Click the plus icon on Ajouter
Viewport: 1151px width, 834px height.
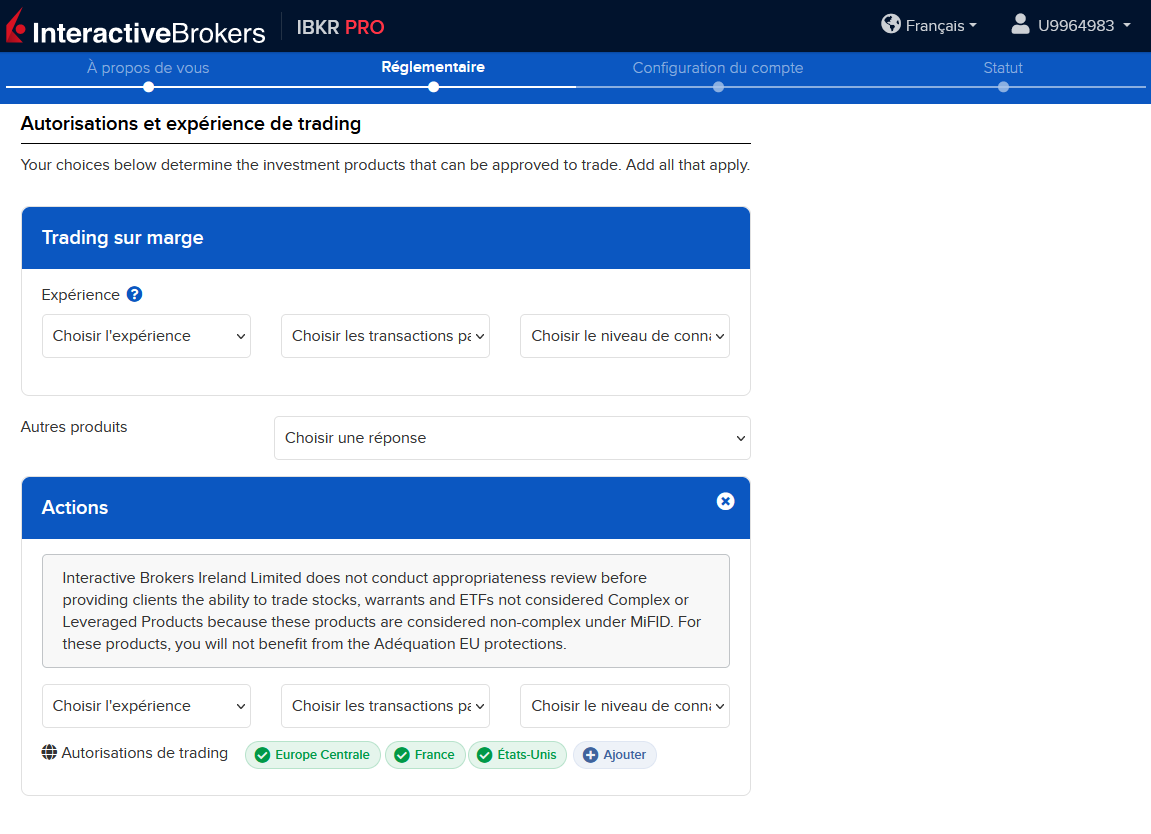click(x=590, y=755)
